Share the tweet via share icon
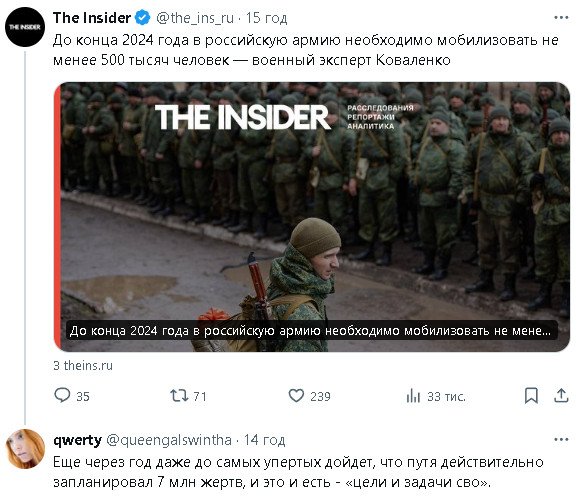The width and height of the screenshot is (581, 498). point(561,396)
